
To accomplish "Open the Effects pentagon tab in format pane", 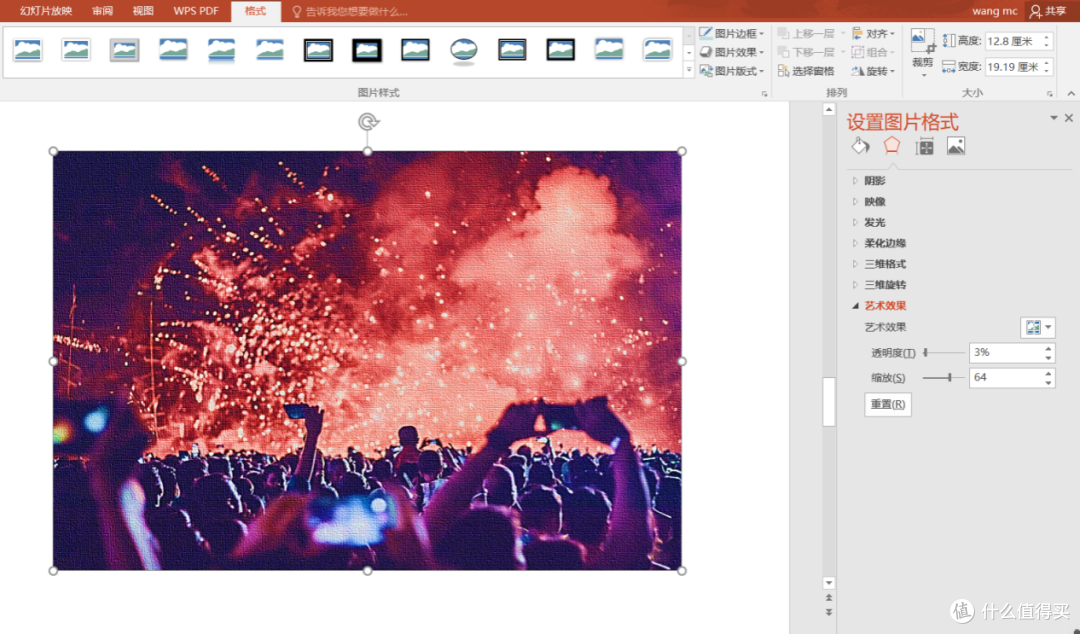I will click(892, 145).
